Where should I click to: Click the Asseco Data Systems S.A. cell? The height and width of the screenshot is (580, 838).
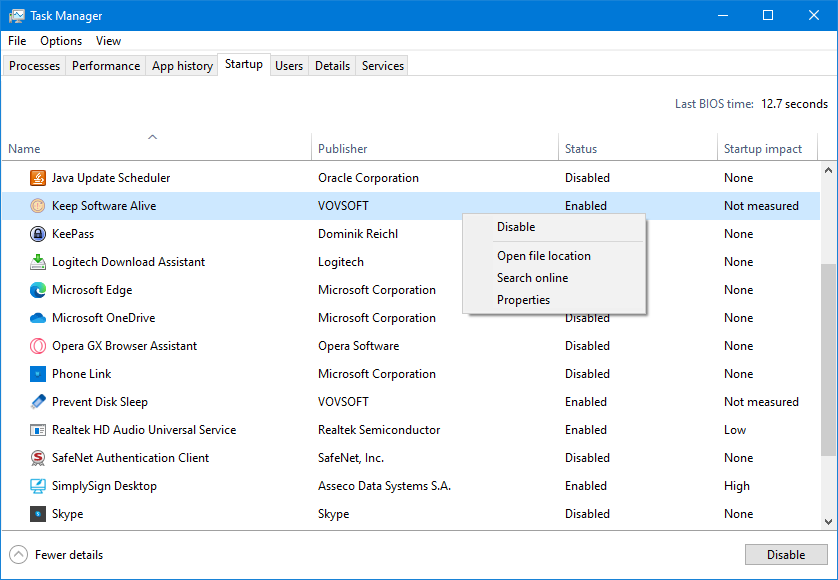coord(384,486)
